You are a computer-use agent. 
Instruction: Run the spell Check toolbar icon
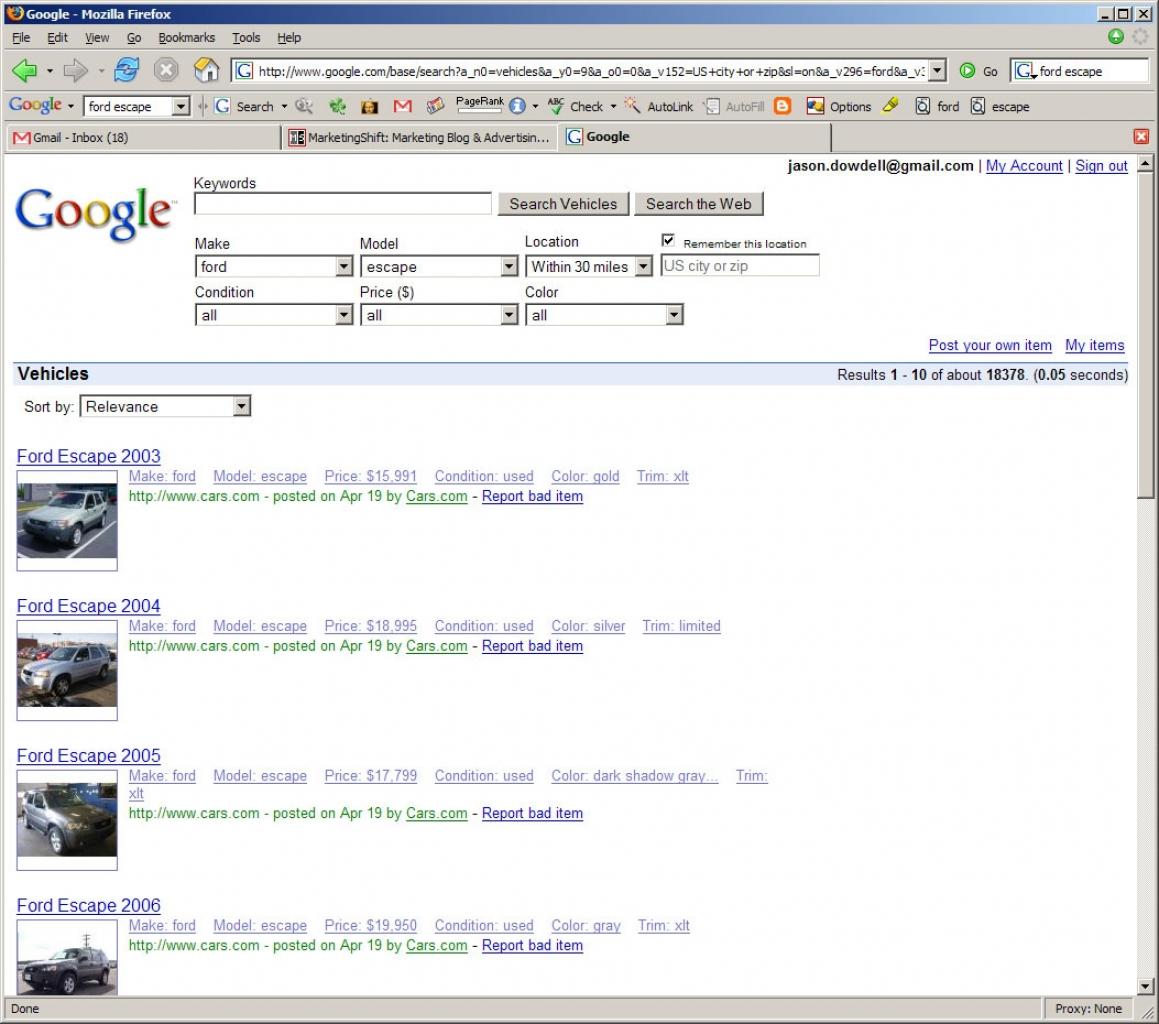(x=556, y=106)
